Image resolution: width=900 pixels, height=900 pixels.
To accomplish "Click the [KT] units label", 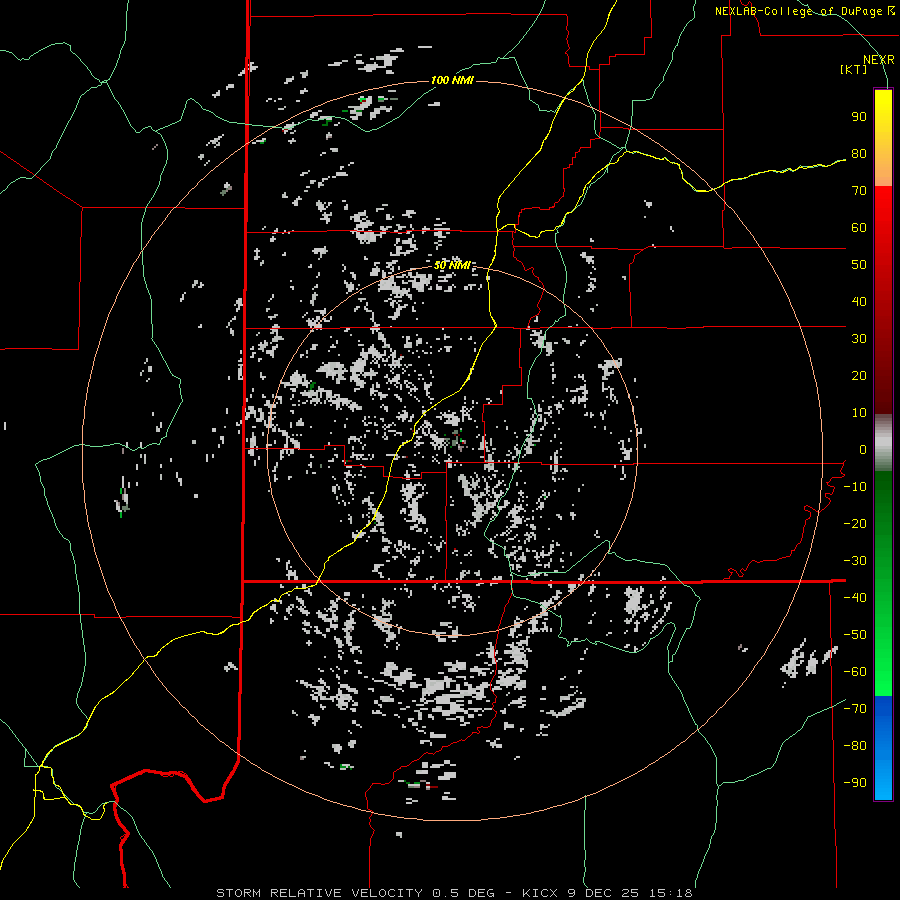I will pos(854,69).
